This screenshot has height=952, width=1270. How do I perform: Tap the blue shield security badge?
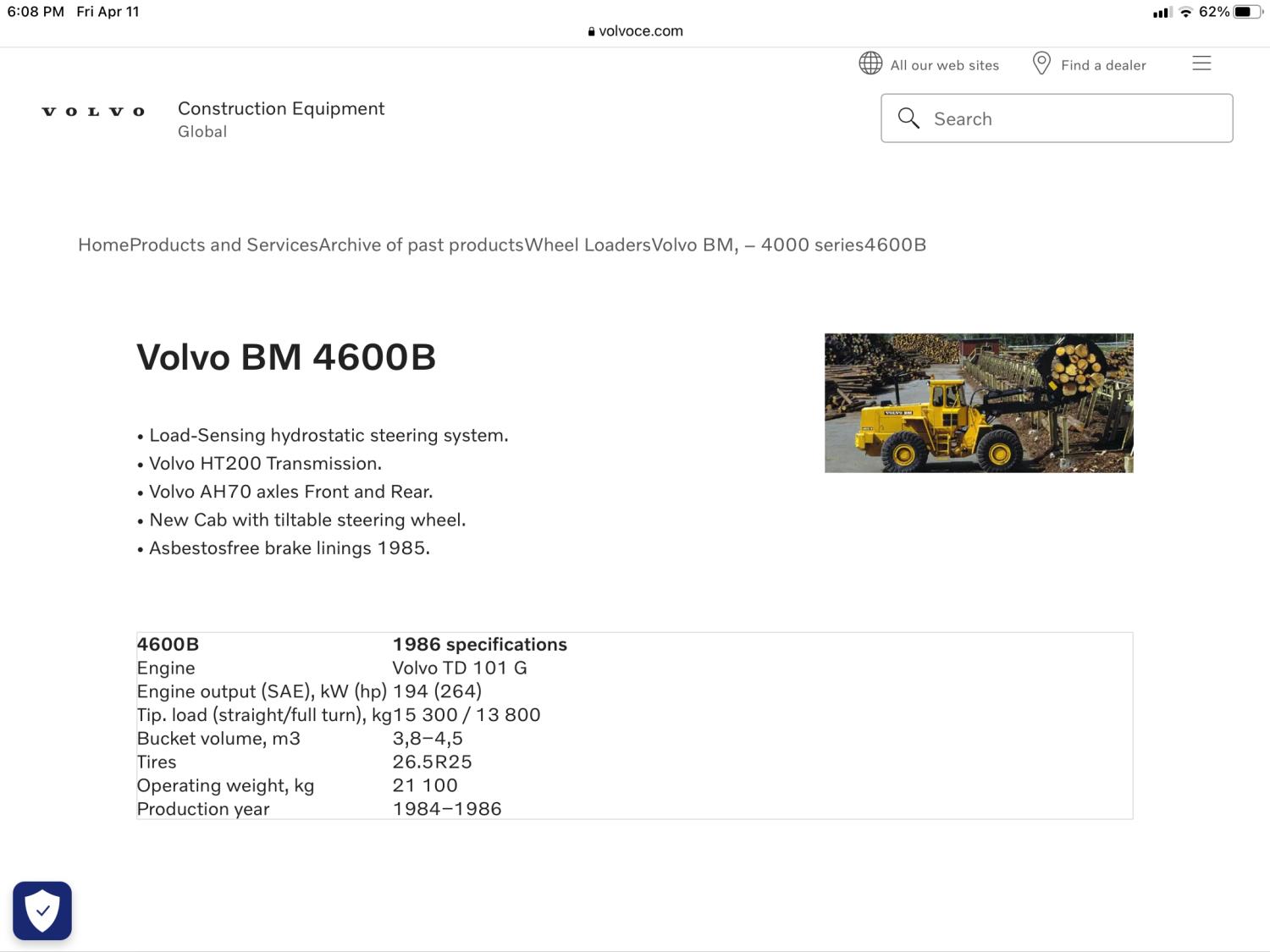click(42, 911)
